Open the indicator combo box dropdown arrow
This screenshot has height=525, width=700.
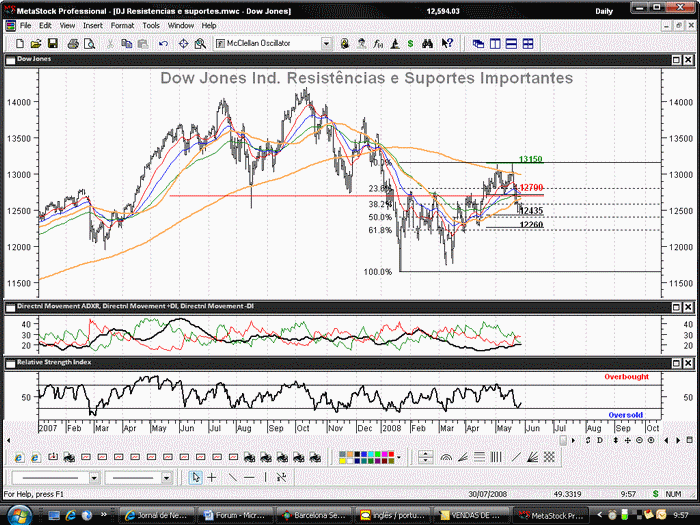pyautogui.click(x=326, y=44)
